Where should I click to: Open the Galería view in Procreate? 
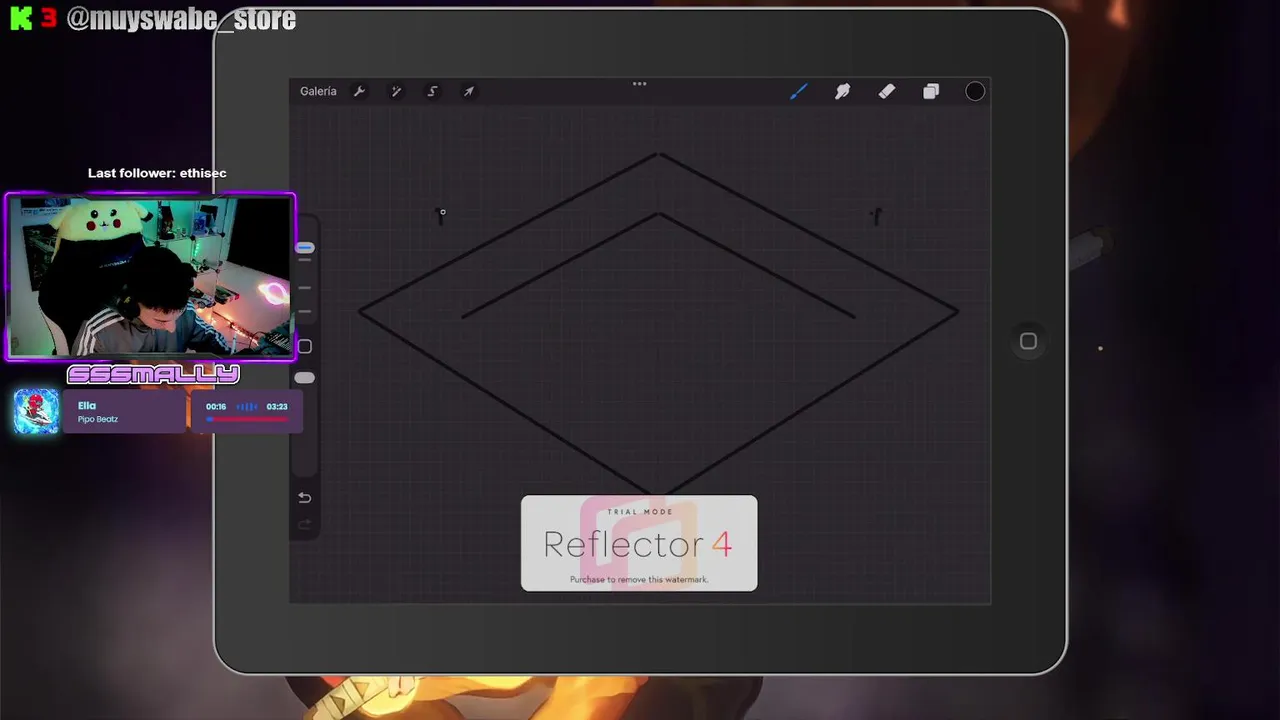pos(318,91)
